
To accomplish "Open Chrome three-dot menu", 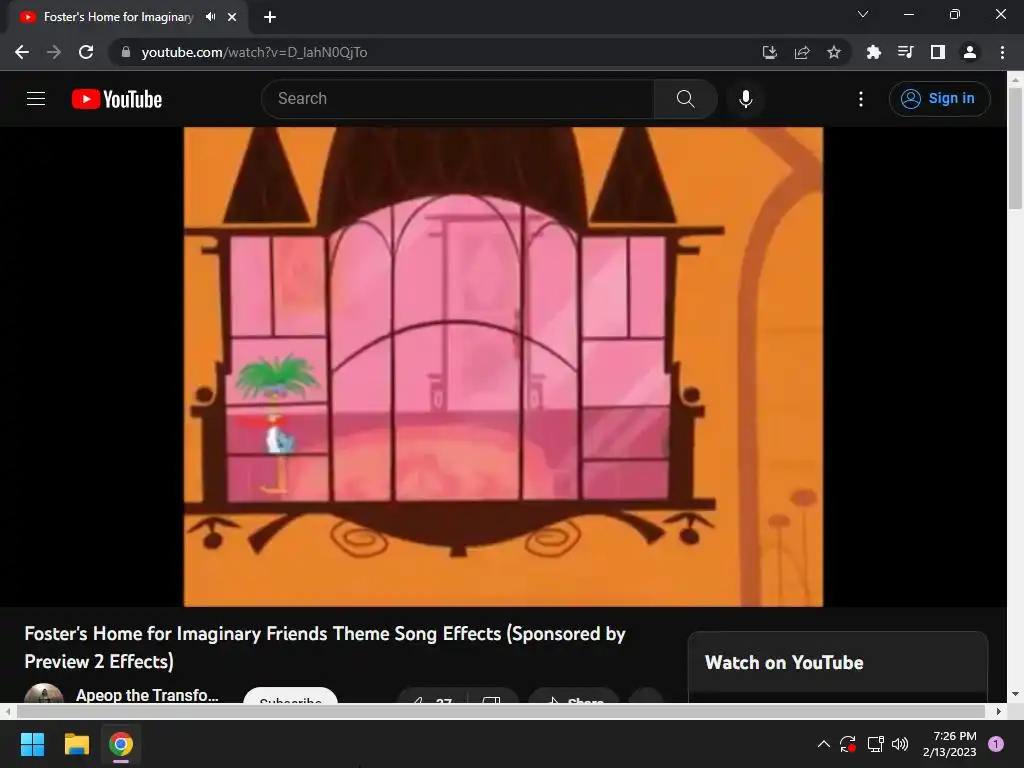I will click(x=1002, y=52).
